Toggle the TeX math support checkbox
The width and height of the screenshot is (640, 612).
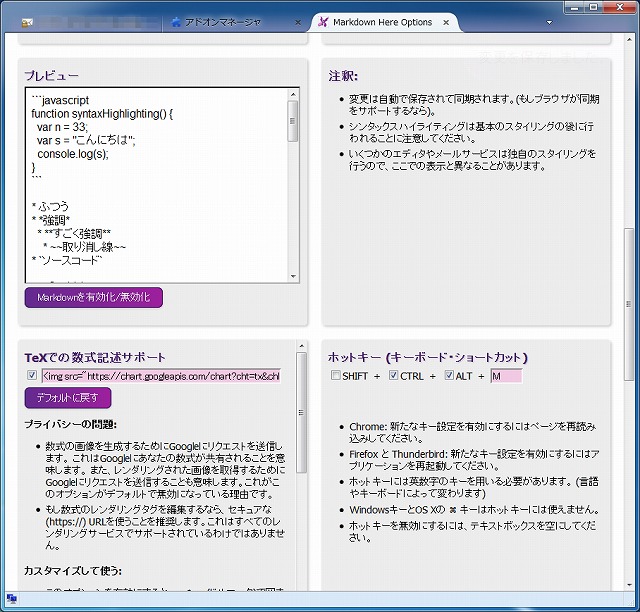click(32, 375)
